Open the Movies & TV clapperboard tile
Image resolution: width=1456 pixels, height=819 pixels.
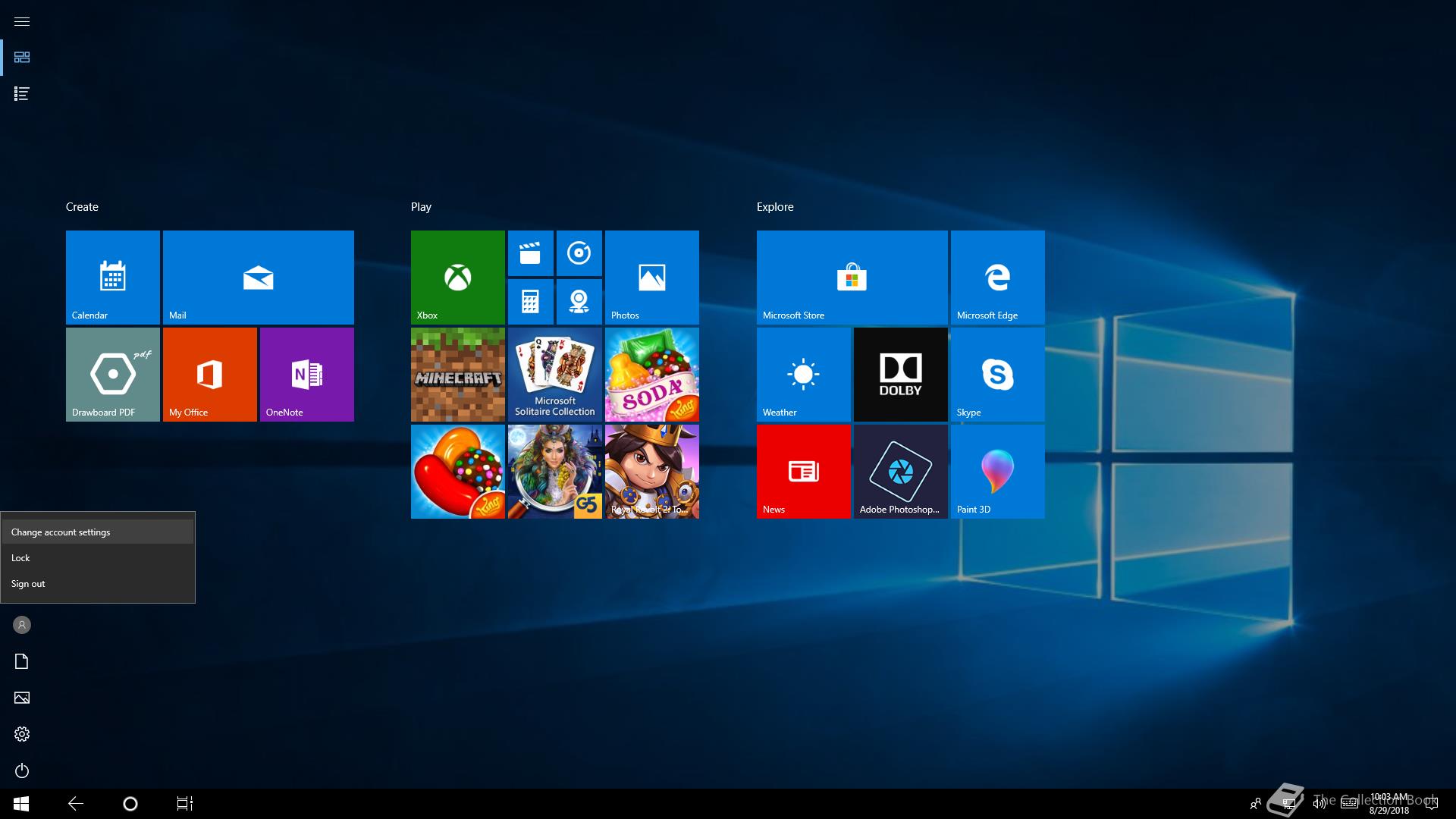pos(531,253)
